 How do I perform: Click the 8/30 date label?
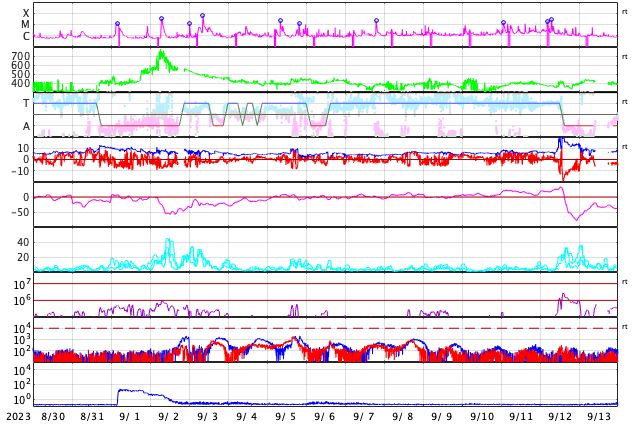click(53, 417)
